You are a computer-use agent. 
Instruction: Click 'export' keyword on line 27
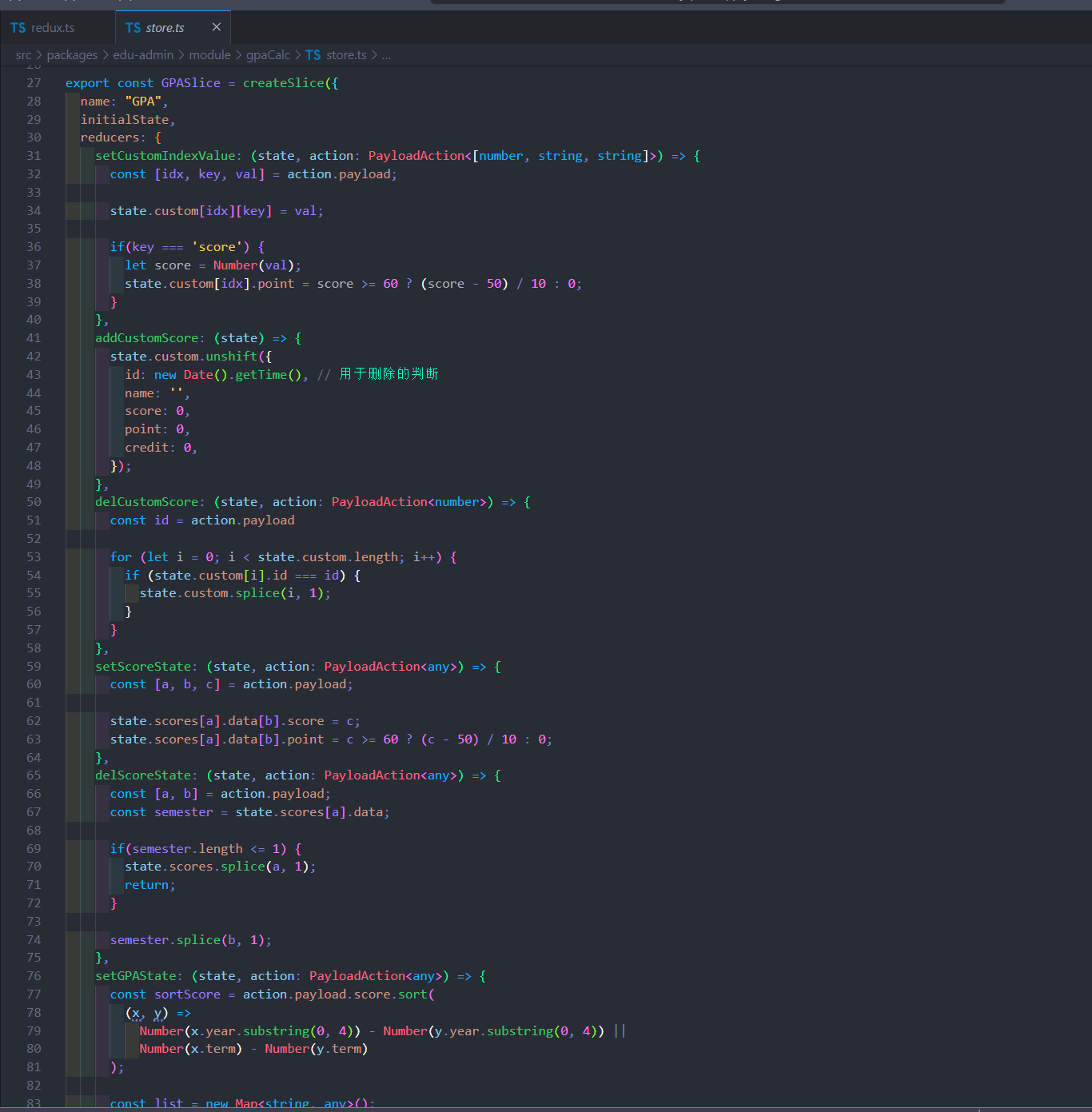(87, 83)
